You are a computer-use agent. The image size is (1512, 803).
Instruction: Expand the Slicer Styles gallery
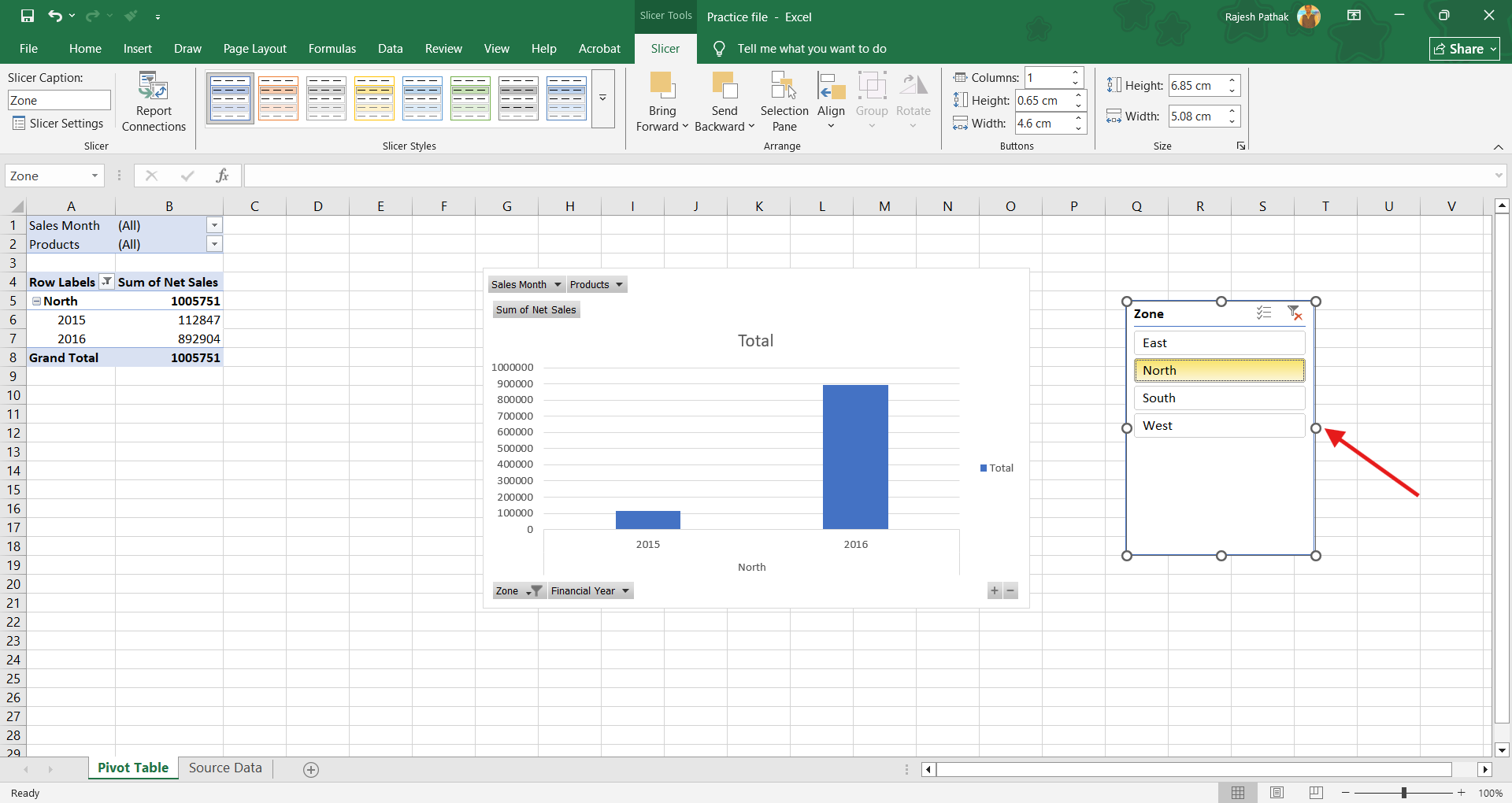tap(602, 98)
